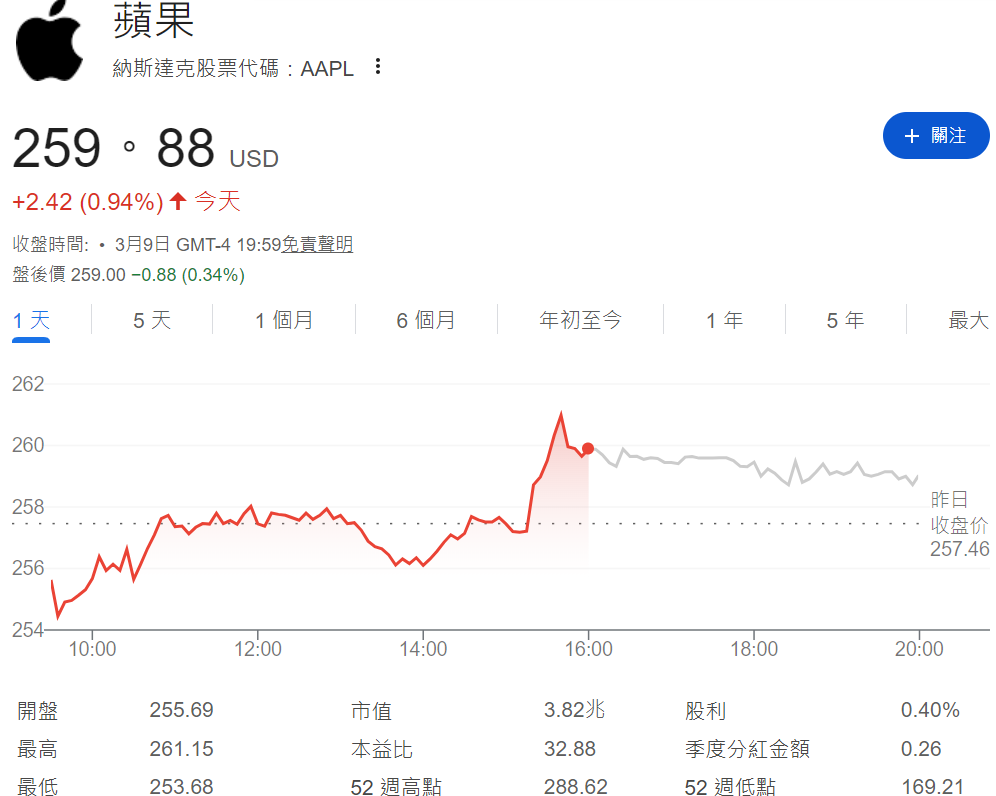996x796 pixels.
Task: Select the 6 個月 time range
Action: pos(426,320)
